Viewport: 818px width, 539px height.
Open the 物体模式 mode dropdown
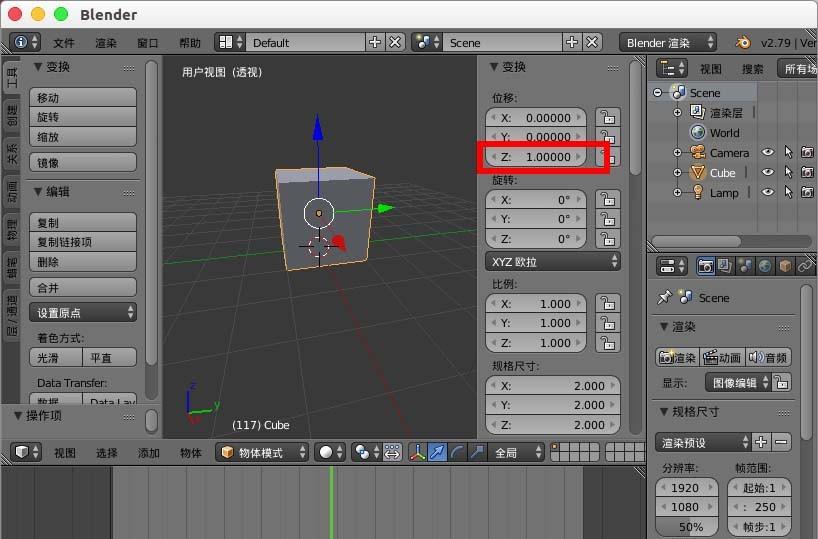click(x=262, y=452)
